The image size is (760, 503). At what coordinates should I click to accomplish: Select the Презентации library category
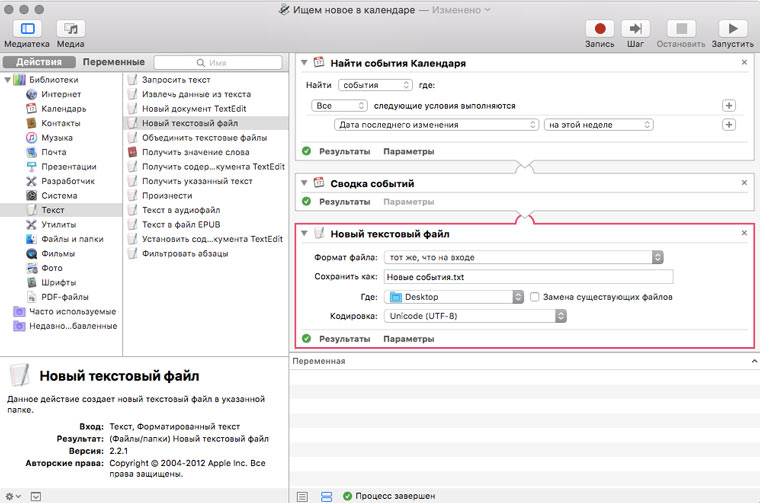68,167
